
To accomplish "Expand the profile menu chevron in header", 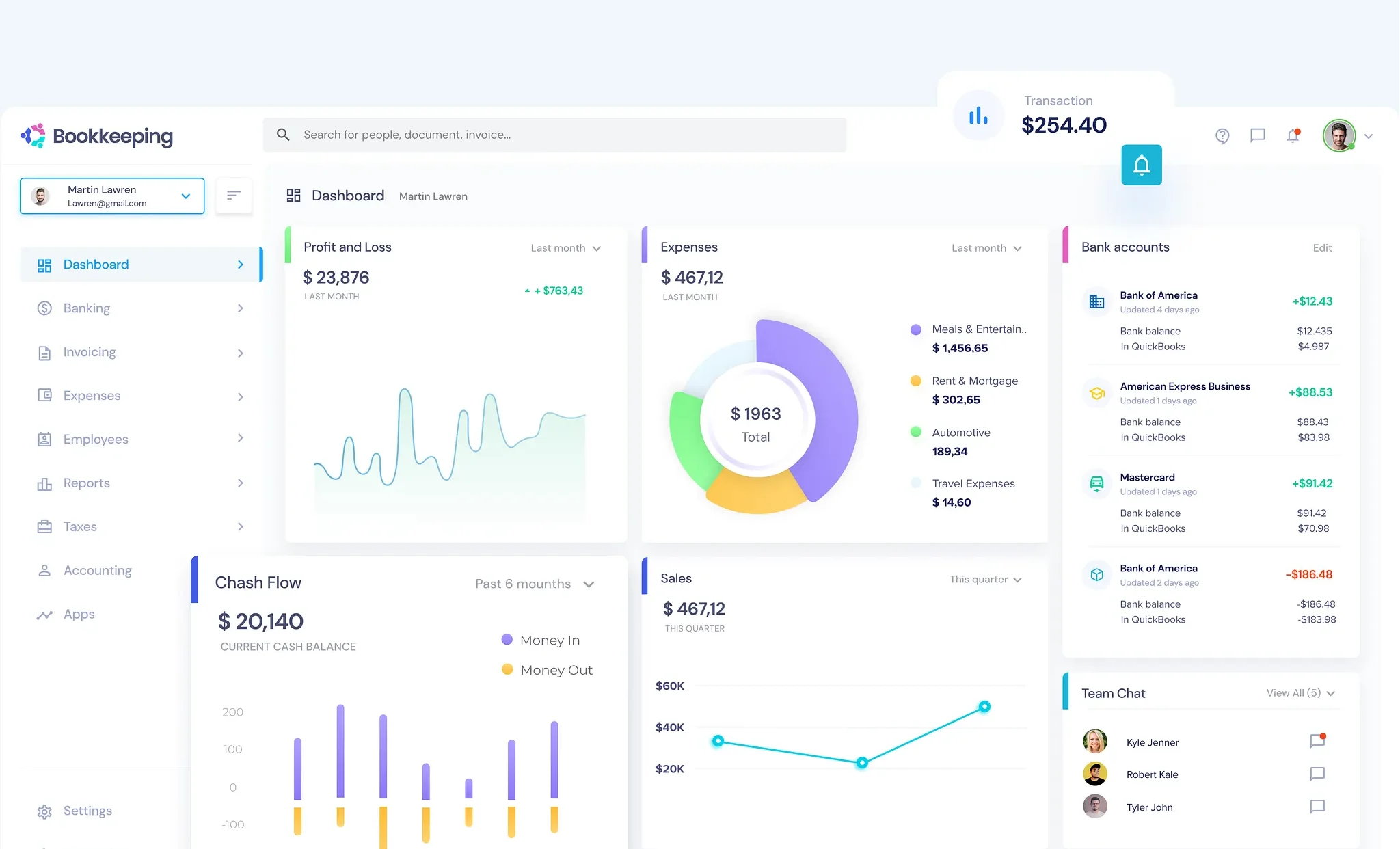I will (x=1369, y=137).
